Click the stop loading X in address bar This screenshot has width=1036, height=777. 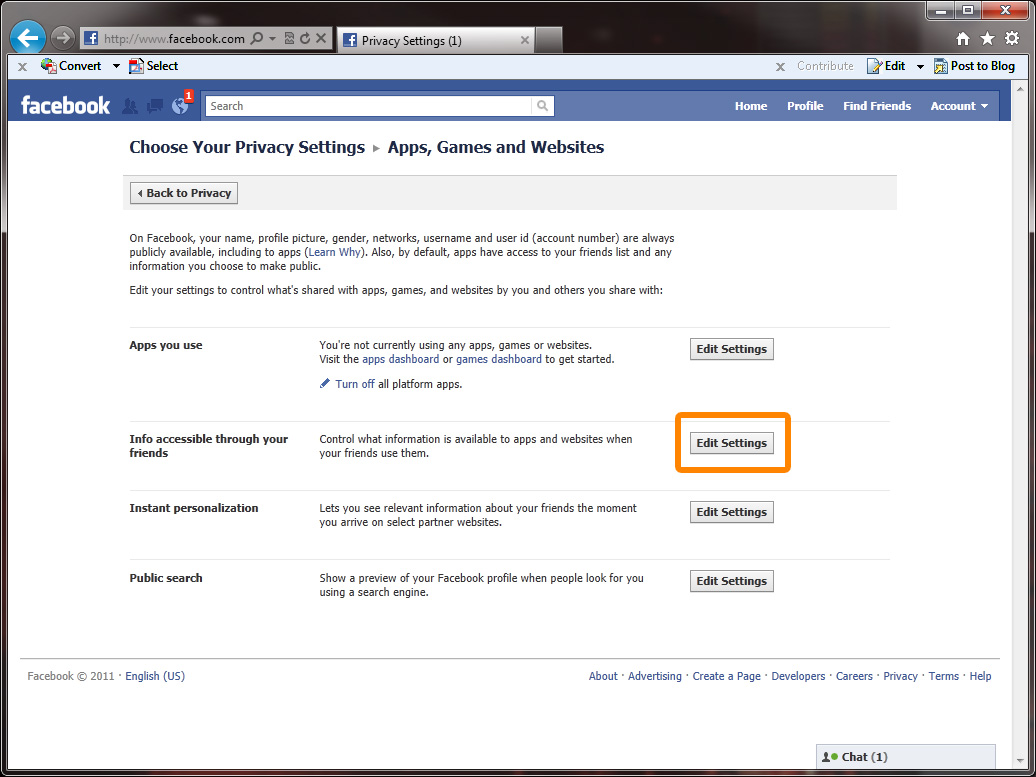pos(320,38)
